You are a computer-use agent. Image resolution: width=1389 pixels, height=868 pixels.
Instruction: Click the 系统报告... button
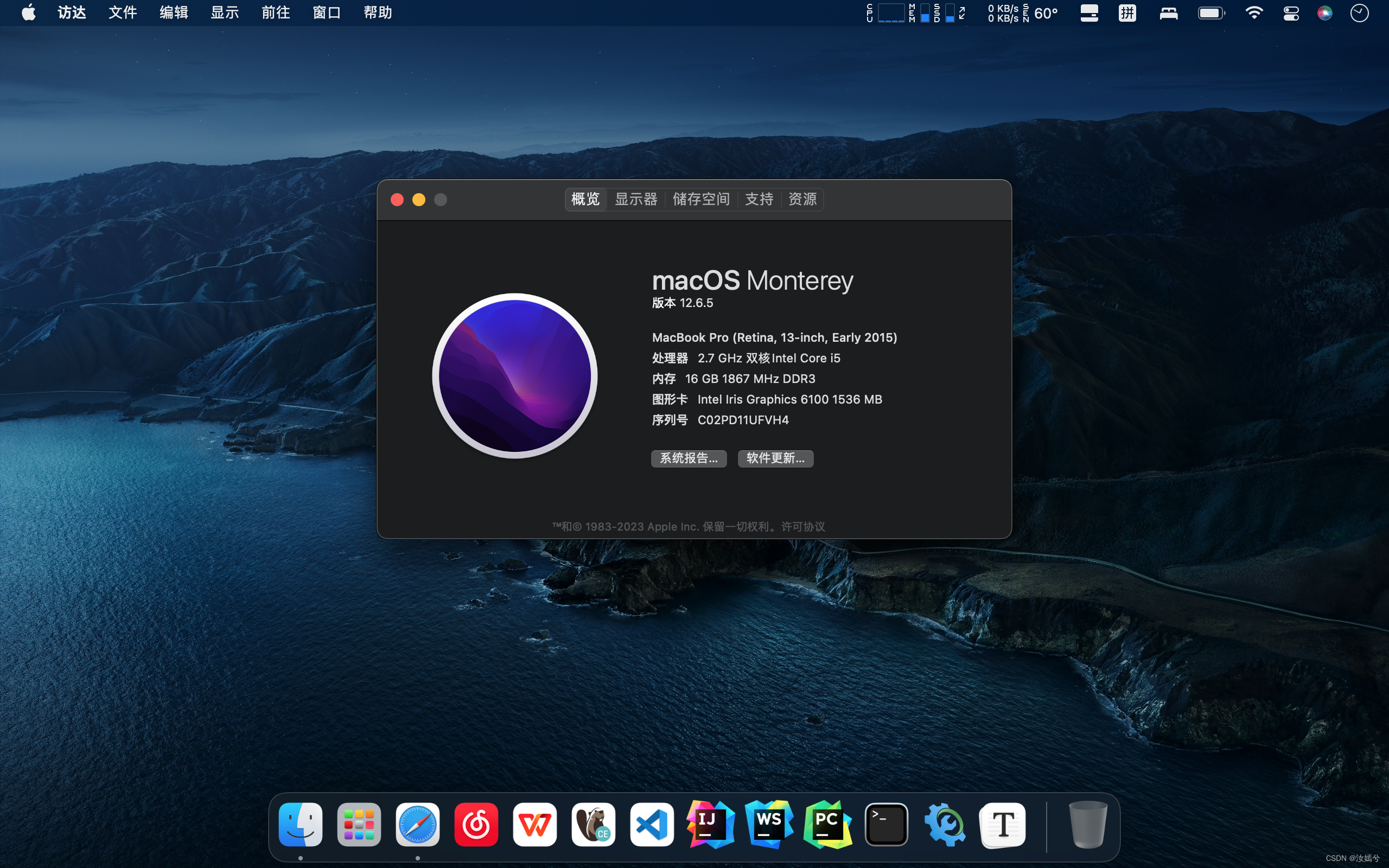coord(689,458)
